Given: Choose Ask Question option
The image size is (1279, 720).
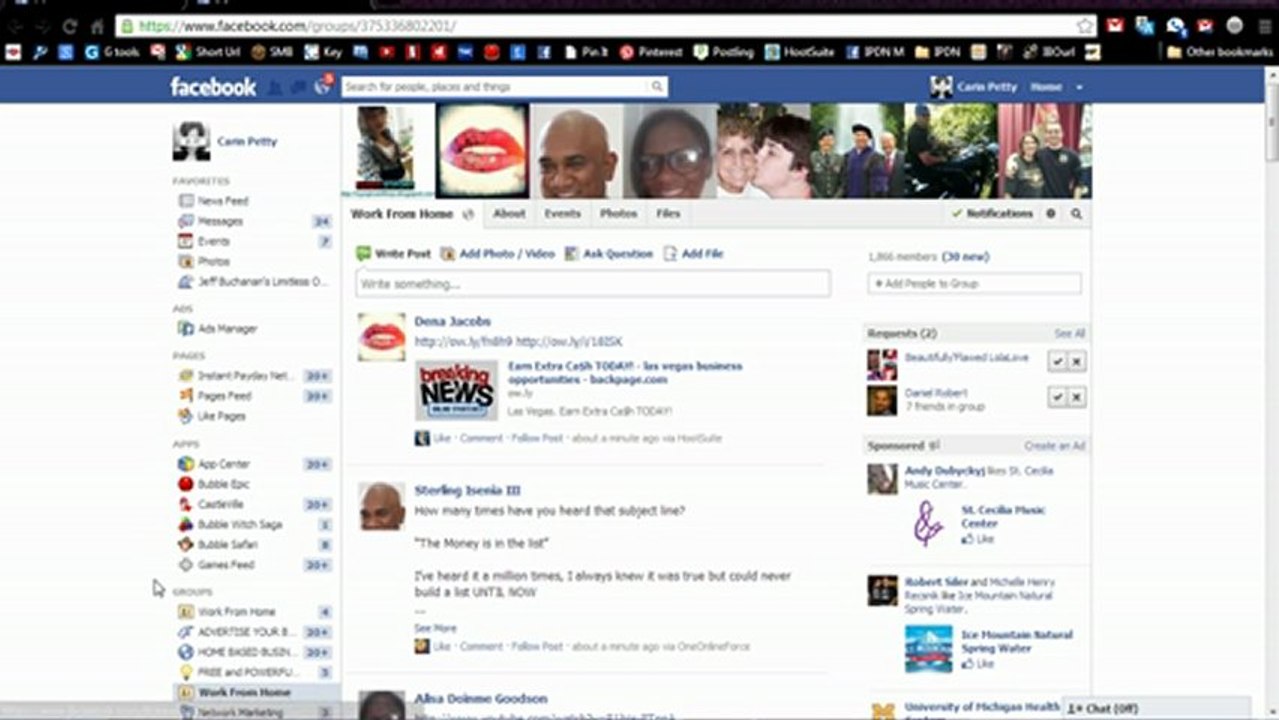Looking at the screenshot, I should coord(609,254).
